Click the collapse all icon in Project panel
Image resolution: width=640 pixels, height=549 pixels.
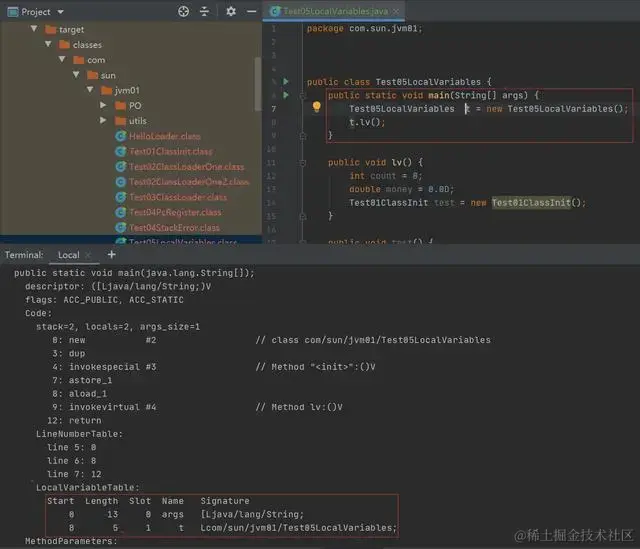tap(204, 11)
